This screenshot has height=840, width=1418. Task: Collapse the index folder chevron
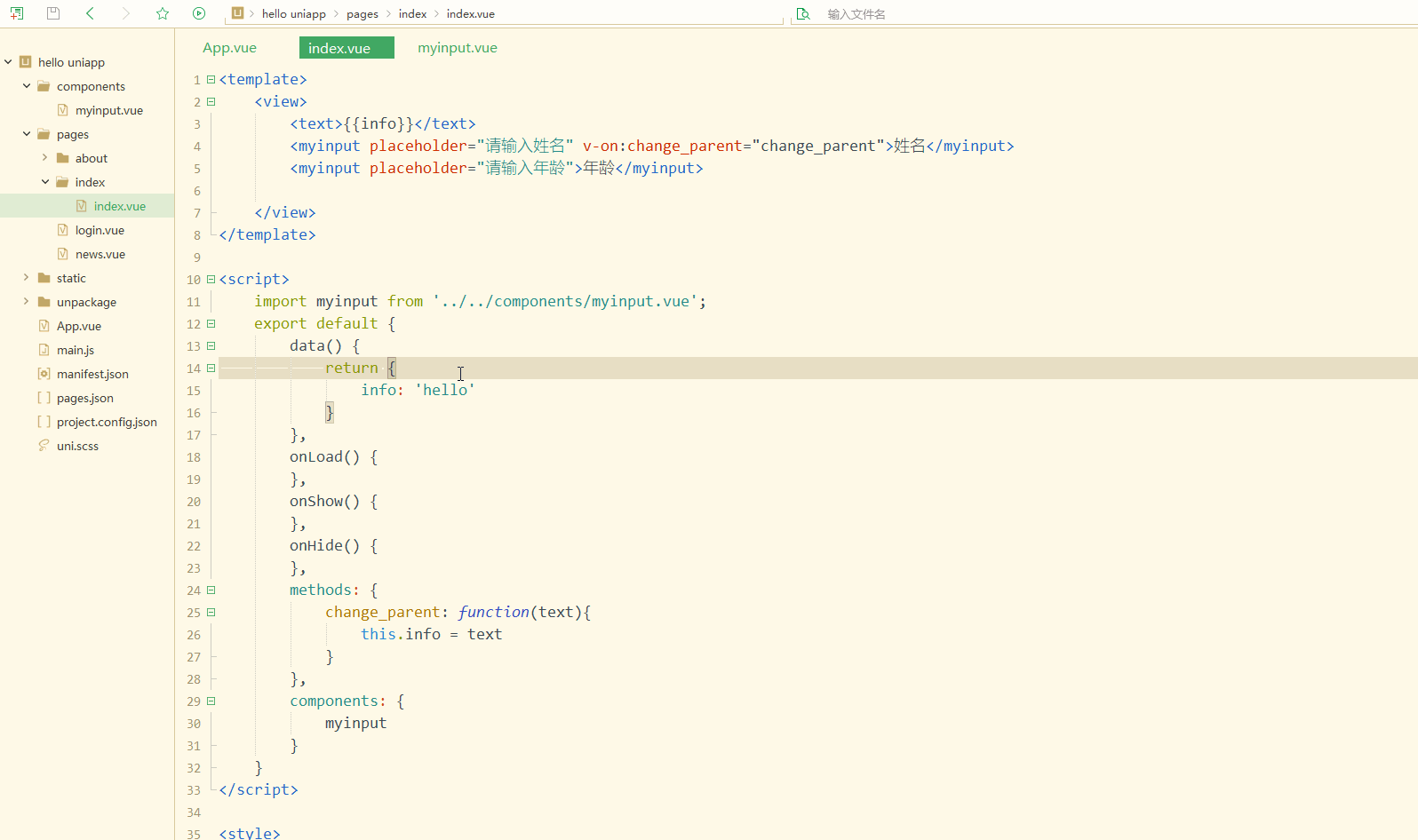(45, 182)
